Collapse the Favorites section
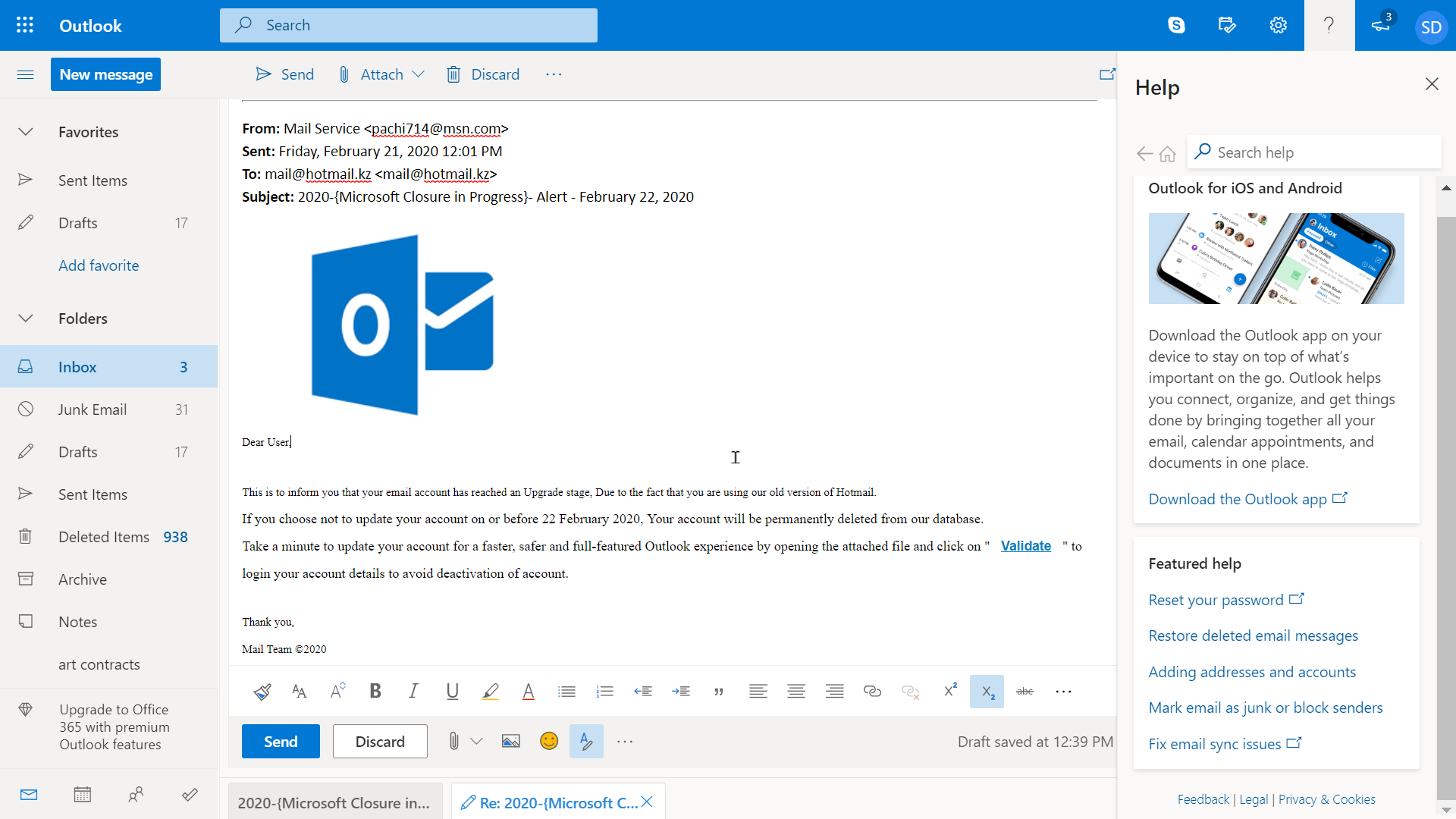This screenshot has height=819, width=1456. click(26, 132)
